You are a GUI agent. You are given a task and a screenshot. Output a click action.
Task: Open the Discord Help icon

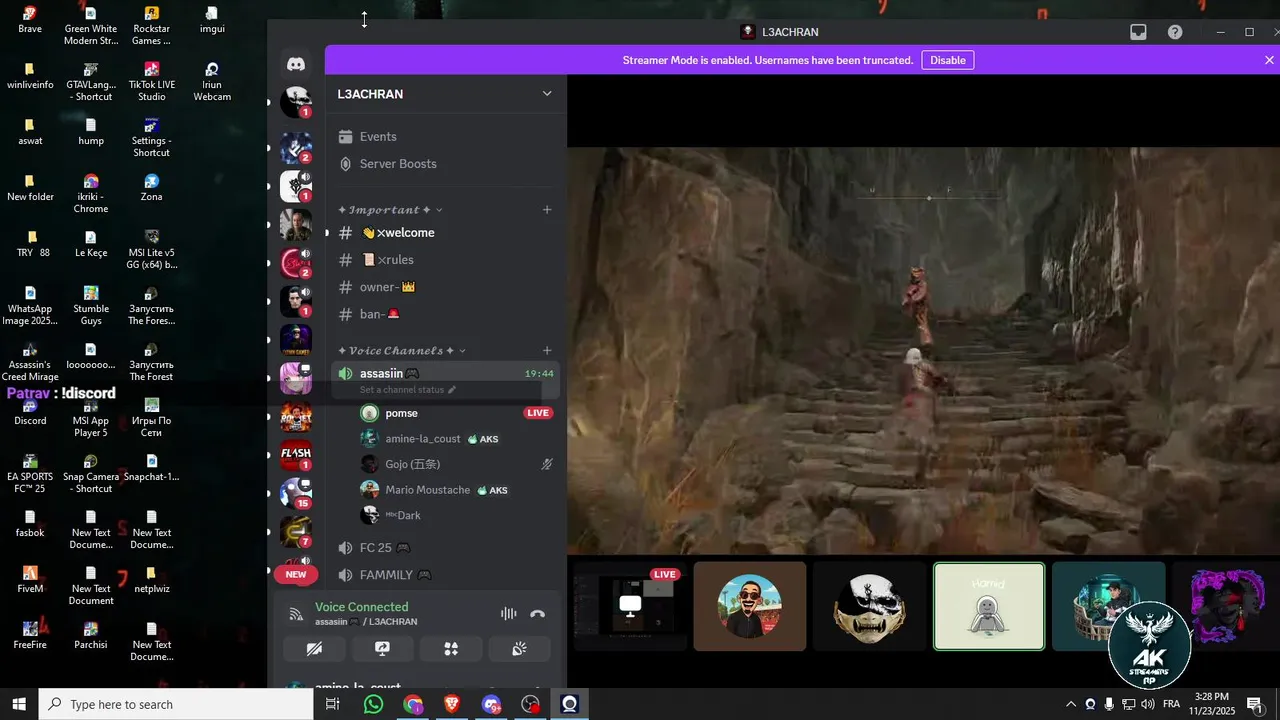click(1175, 32)
